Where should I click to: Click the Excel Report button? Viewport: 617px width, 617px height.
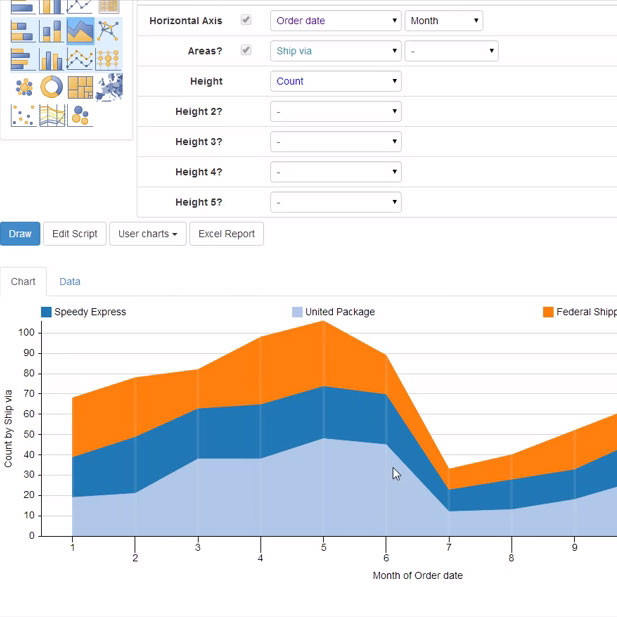click(226, 234)
